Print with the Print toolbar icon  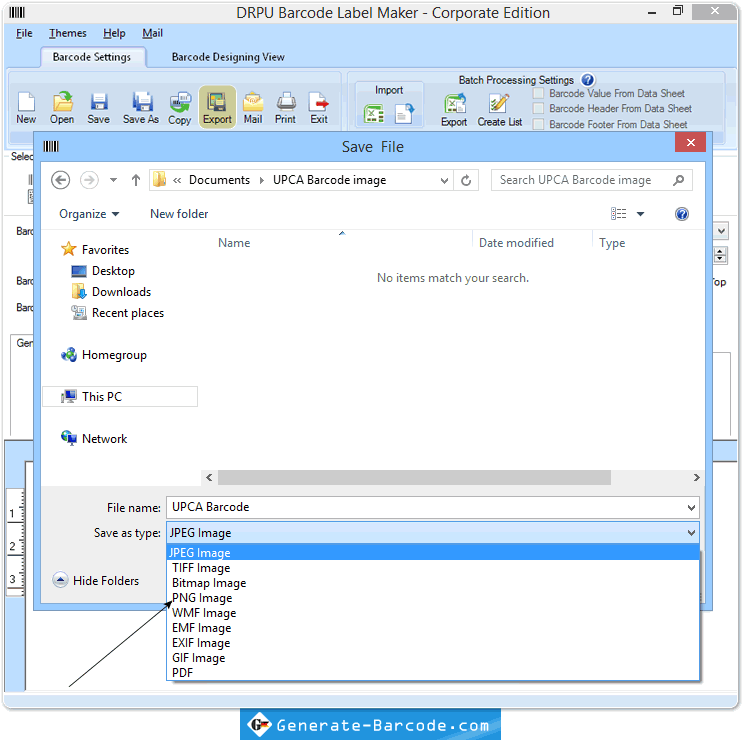(x=286, y=108)
